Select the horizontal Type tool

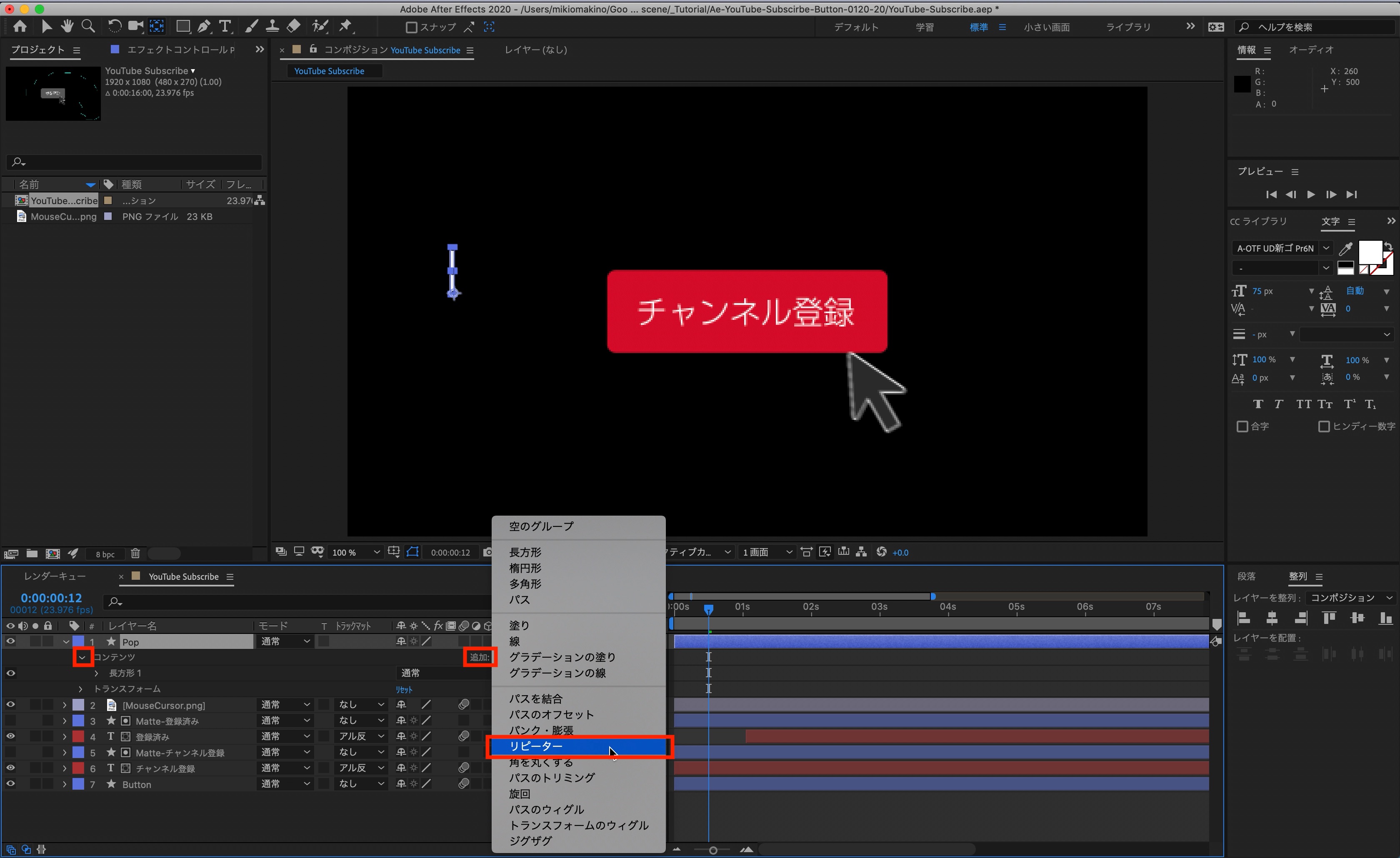225,26
